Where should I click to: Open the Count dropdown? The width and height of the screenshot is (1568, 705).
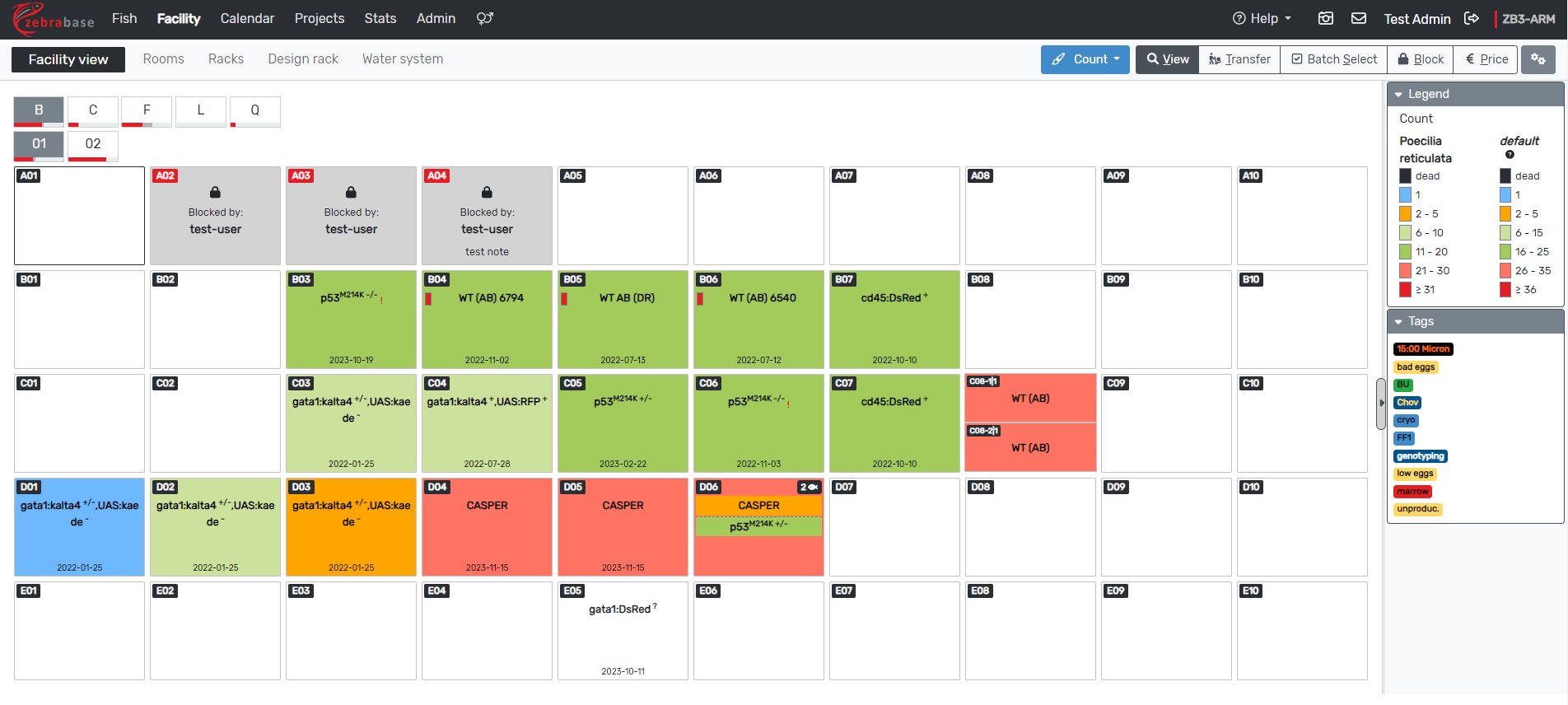pyautogui.click(x=1085, y=59)
